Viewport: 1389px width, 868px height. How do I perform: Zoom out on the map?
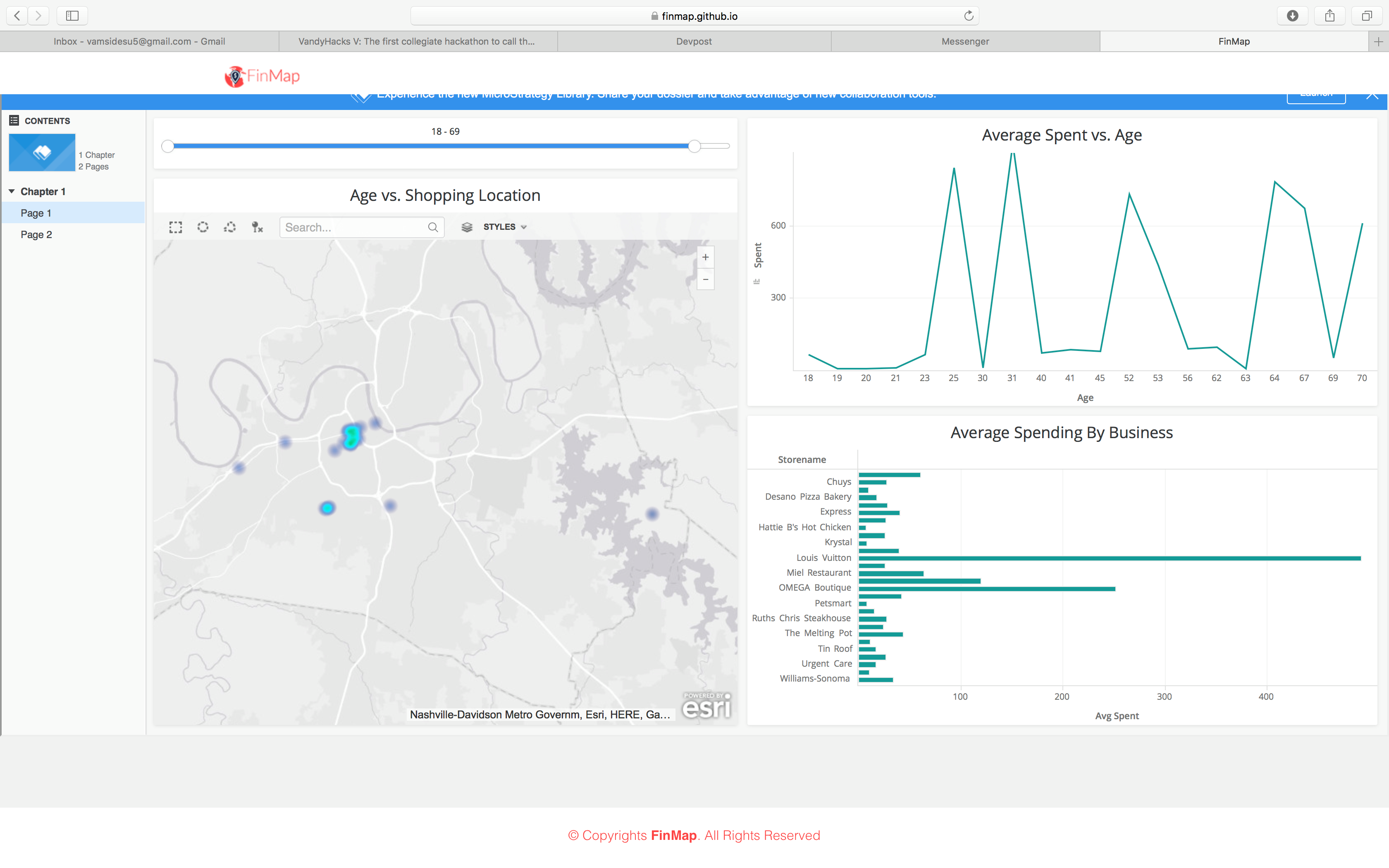705,279
